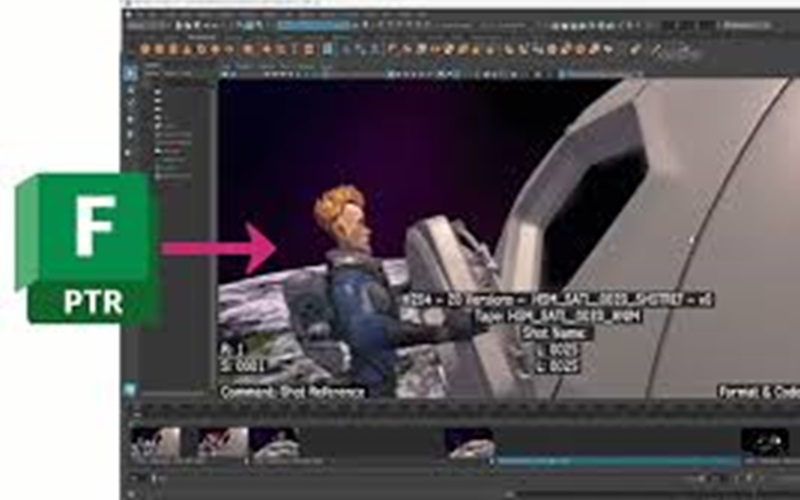Click the first orange shelf icon

(x=145, y=47)
